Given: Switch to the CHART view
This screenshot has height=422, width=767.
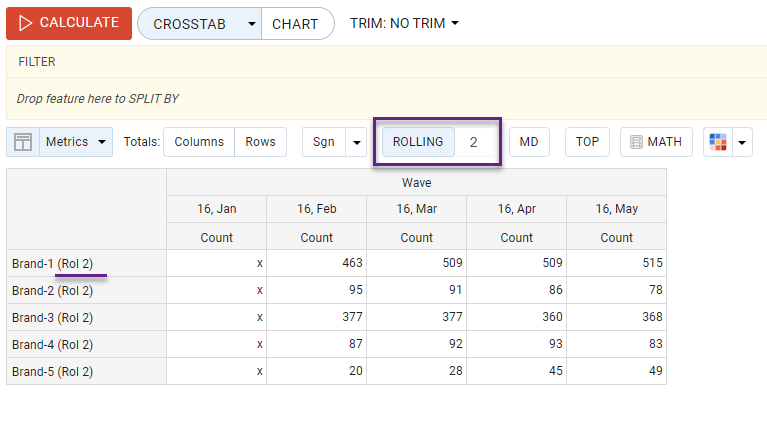Looking at the screenshot, I should [297, 24].
